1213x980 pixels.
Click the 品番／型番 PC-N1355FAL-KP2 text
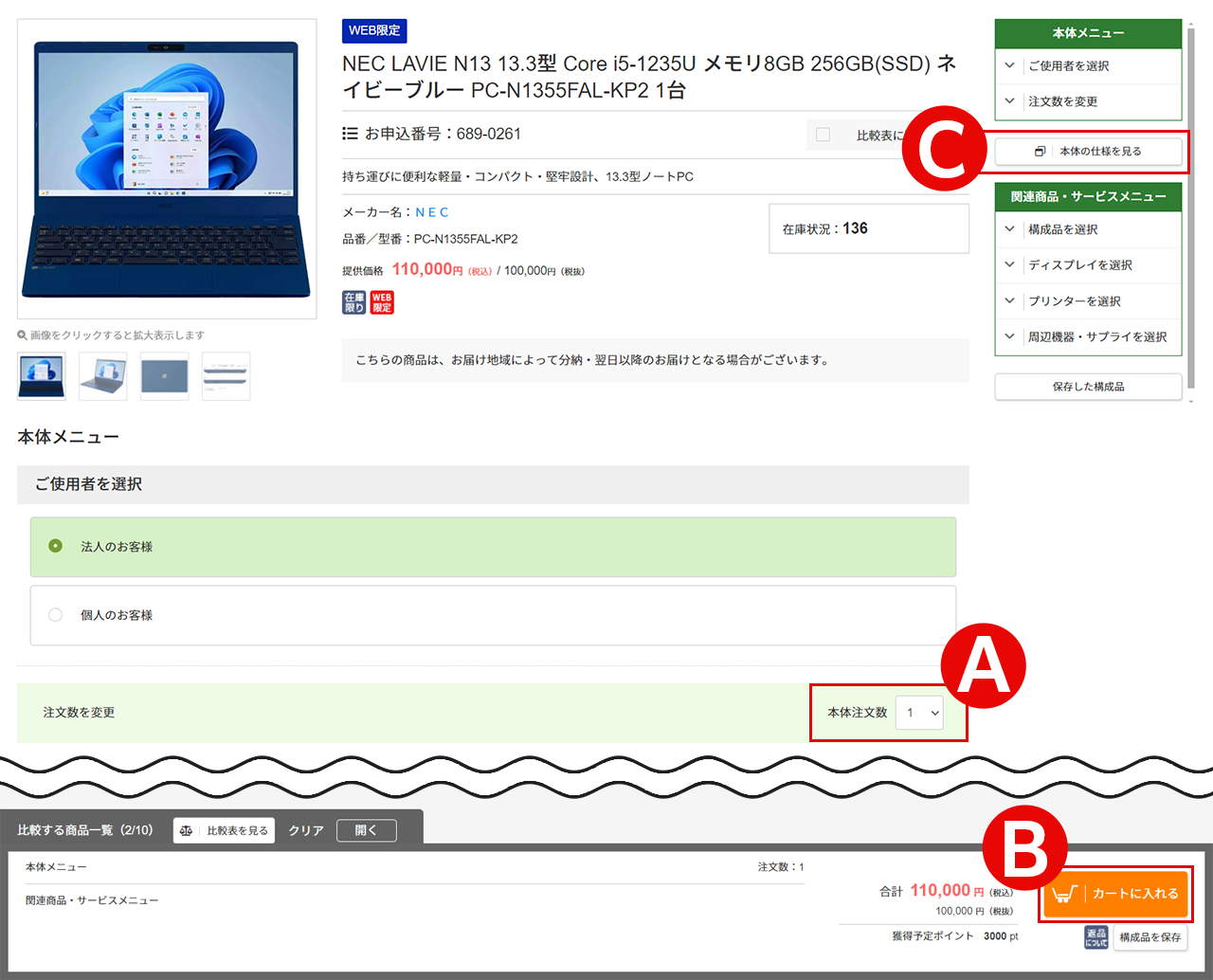430,239
